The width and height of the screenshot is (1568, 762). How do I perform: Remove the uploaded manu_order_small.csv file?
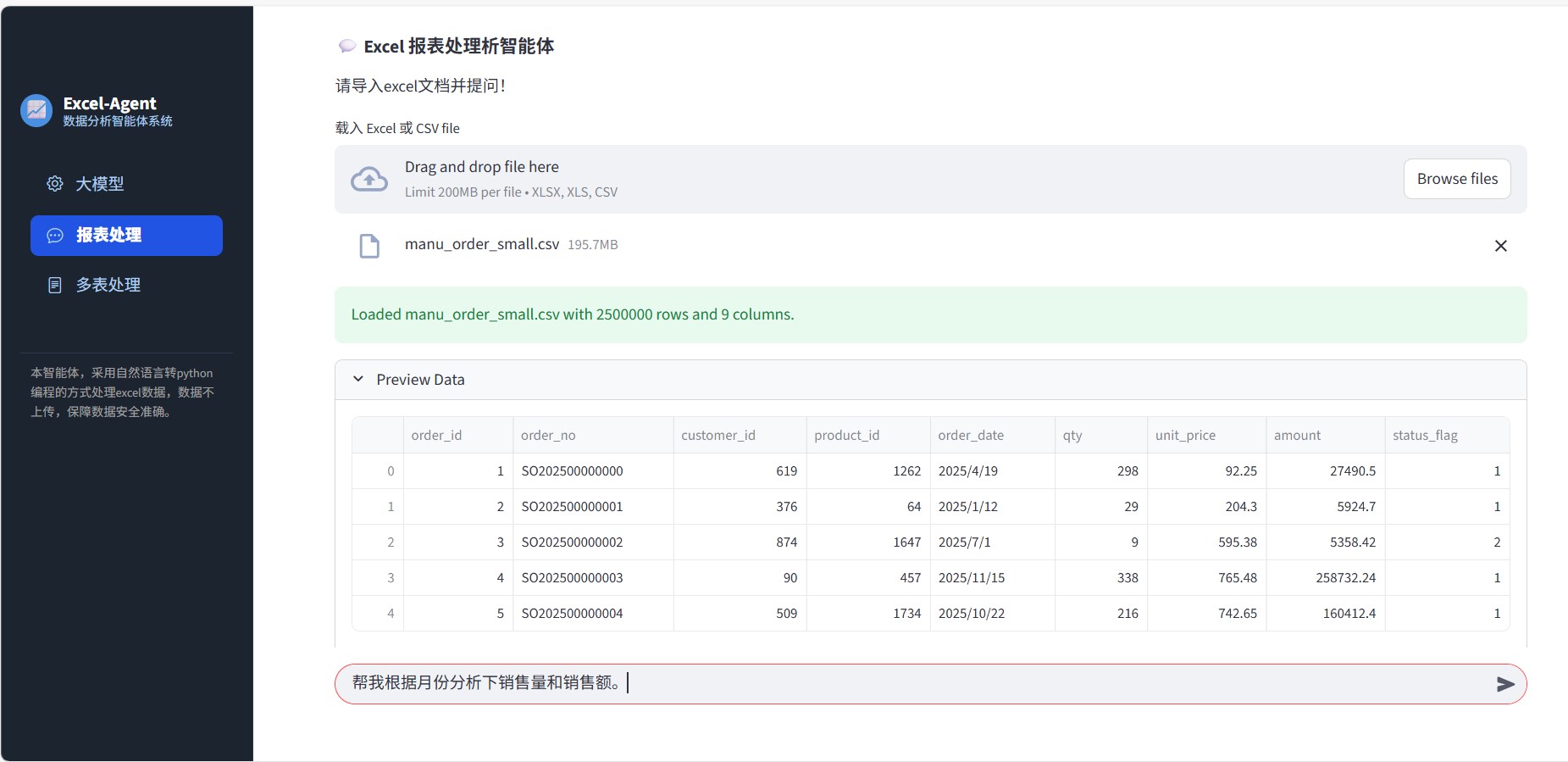pos(1500,246)
